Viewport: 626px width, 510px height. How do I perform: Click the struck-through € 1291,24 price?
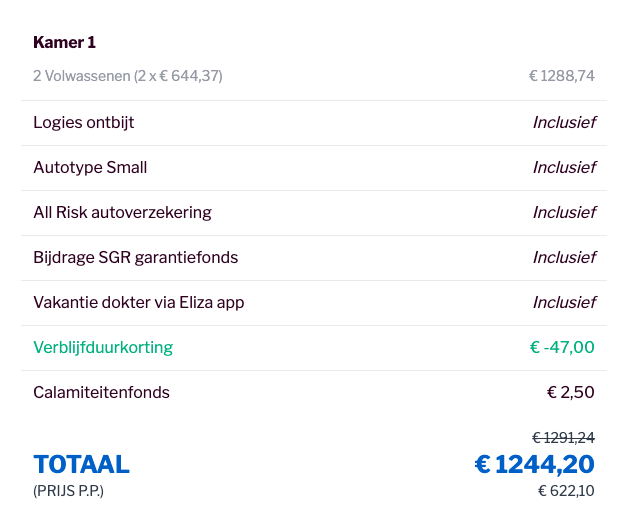[563, 438]
